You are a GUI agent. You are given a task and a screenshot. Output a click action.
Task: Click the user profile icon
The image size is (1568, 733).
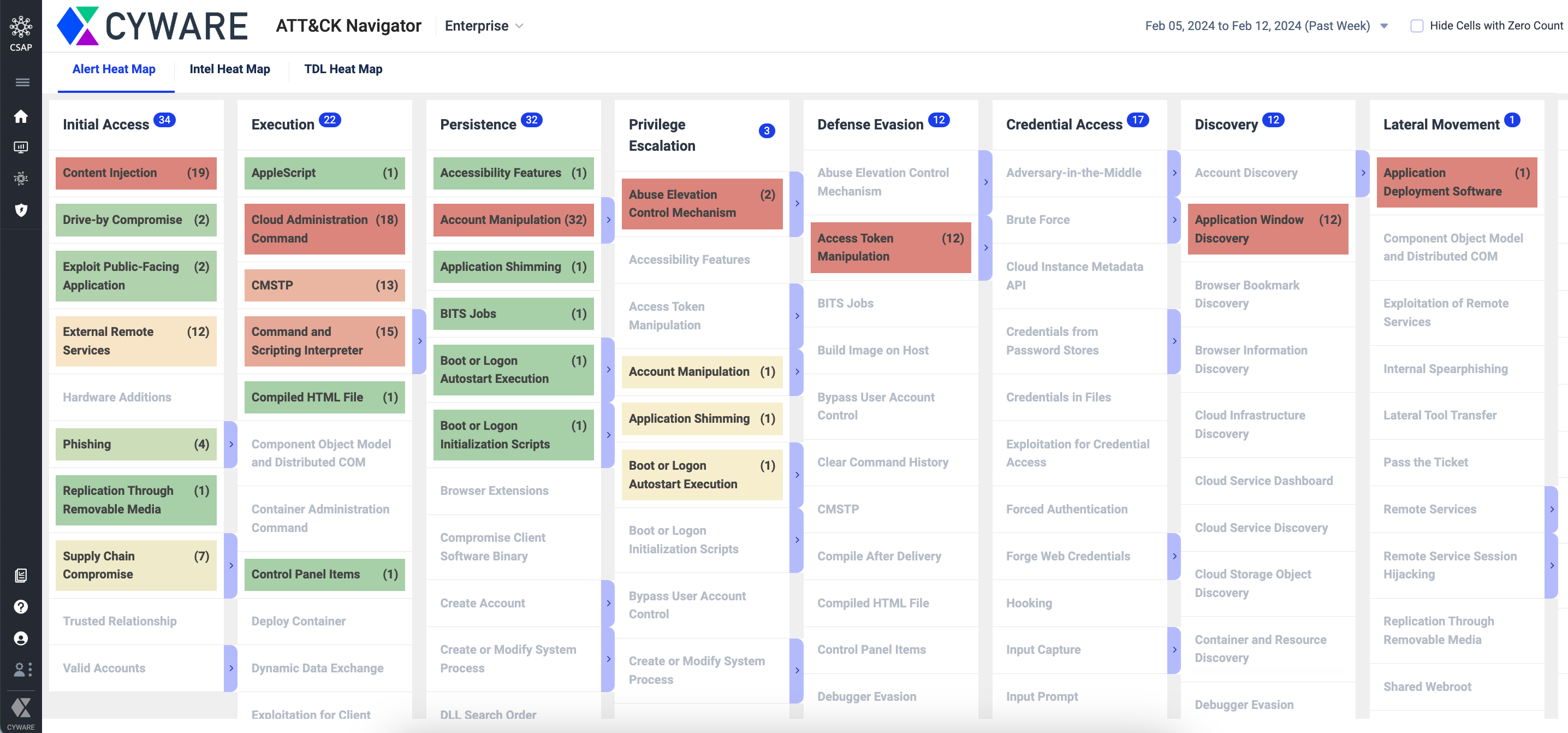[x=21, y=638]
